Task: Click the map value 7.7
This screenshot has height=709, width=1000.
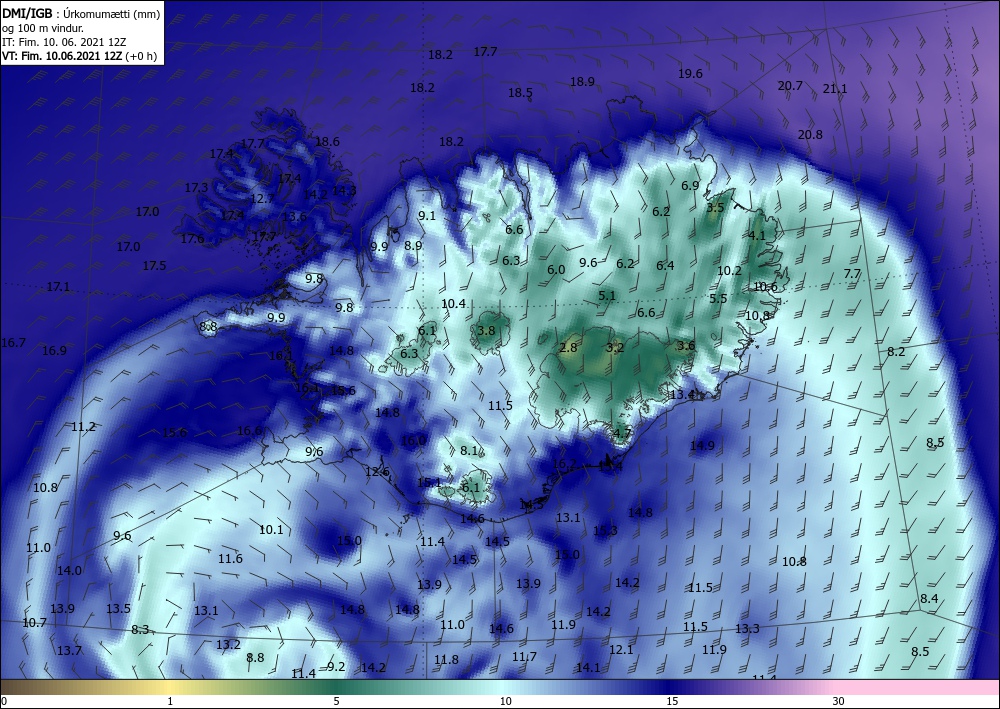Action: (x=852, y=274)
